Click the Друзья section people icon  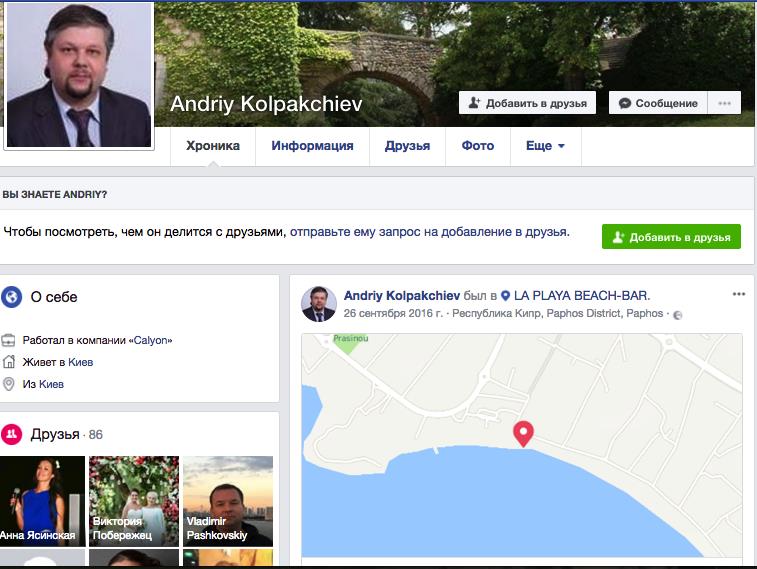click(12, 434)
